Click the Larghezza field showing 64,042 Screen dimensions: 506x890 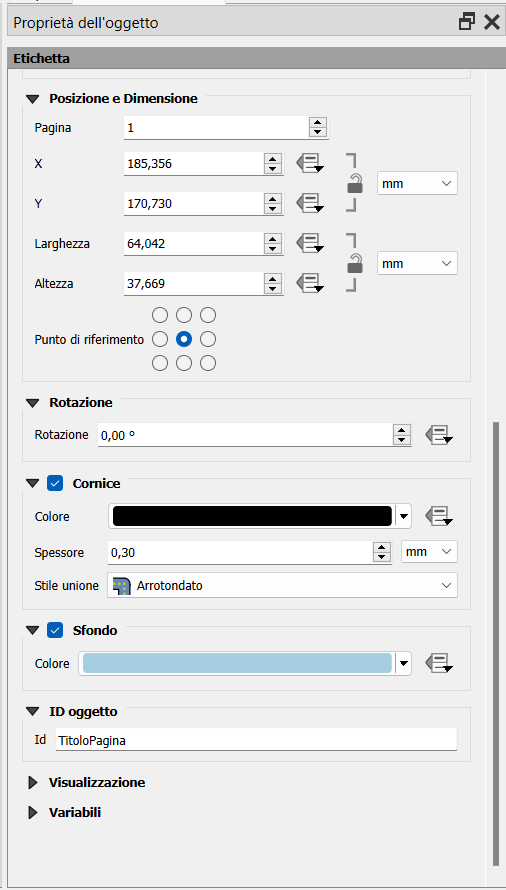[194, 244]
